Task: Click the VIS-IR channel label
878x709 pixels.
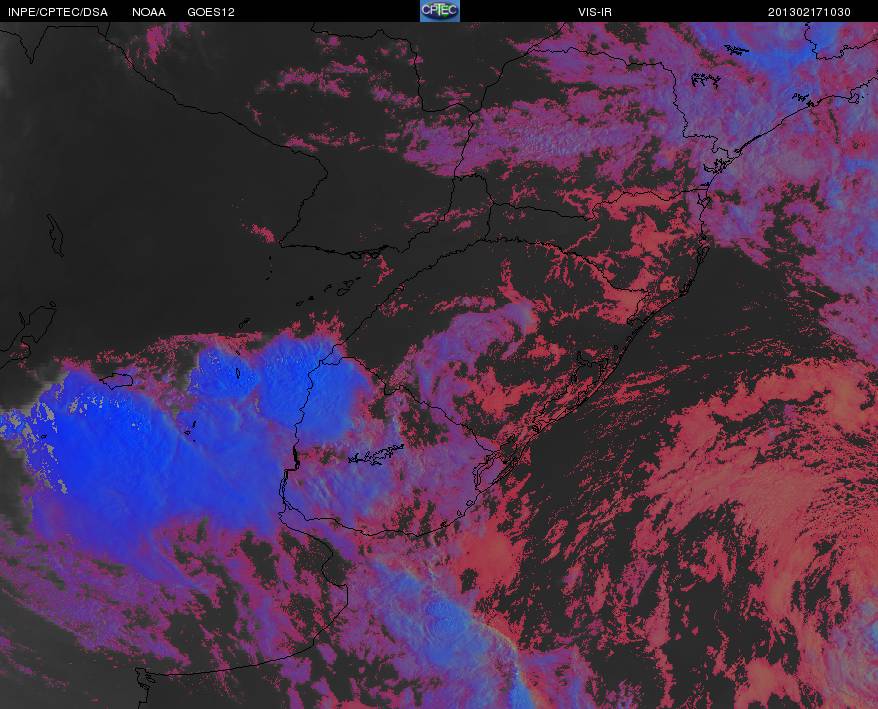Action: pyautogui.click(x=595, y=12)
